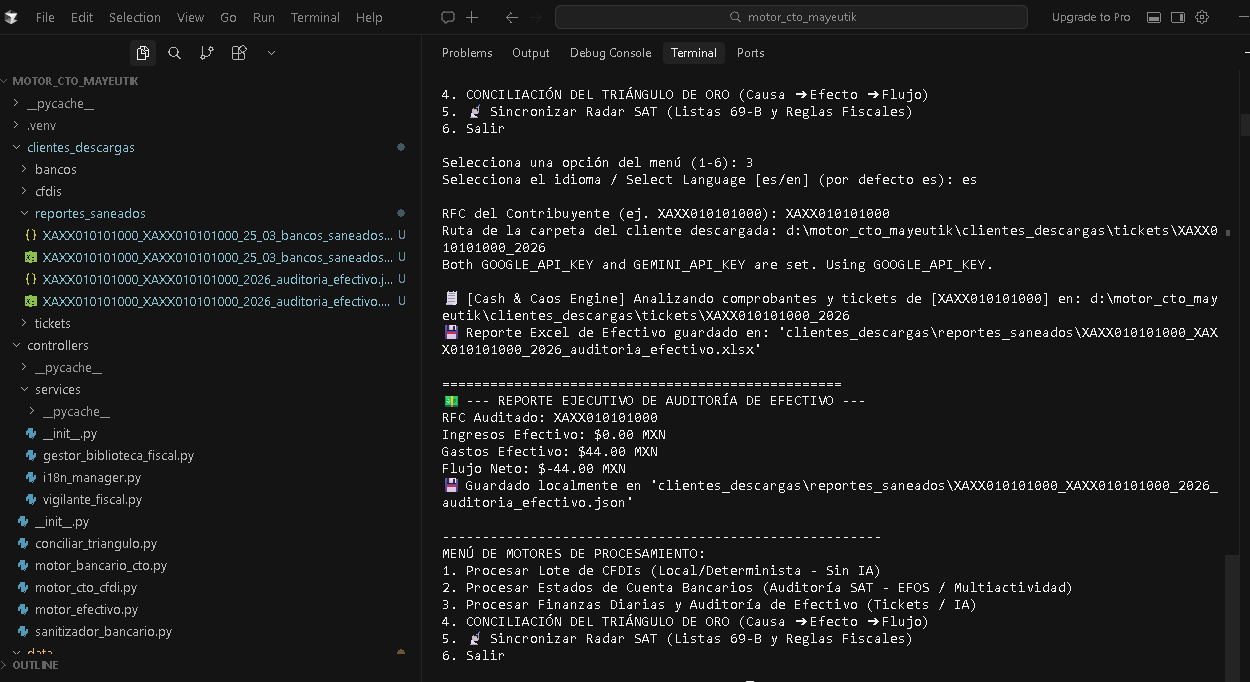Image resolution: width=1250 pixels, height=682 pixels.
Task: Switch to the Output tab
Action: [x=531, y=53]
